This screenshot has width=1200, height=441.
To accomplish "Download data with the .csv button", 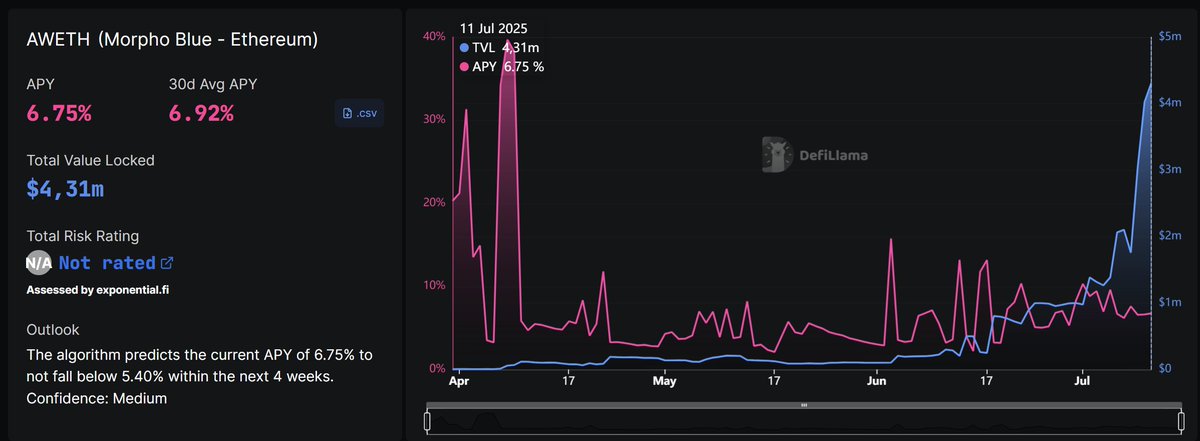I will click(359, 113).
